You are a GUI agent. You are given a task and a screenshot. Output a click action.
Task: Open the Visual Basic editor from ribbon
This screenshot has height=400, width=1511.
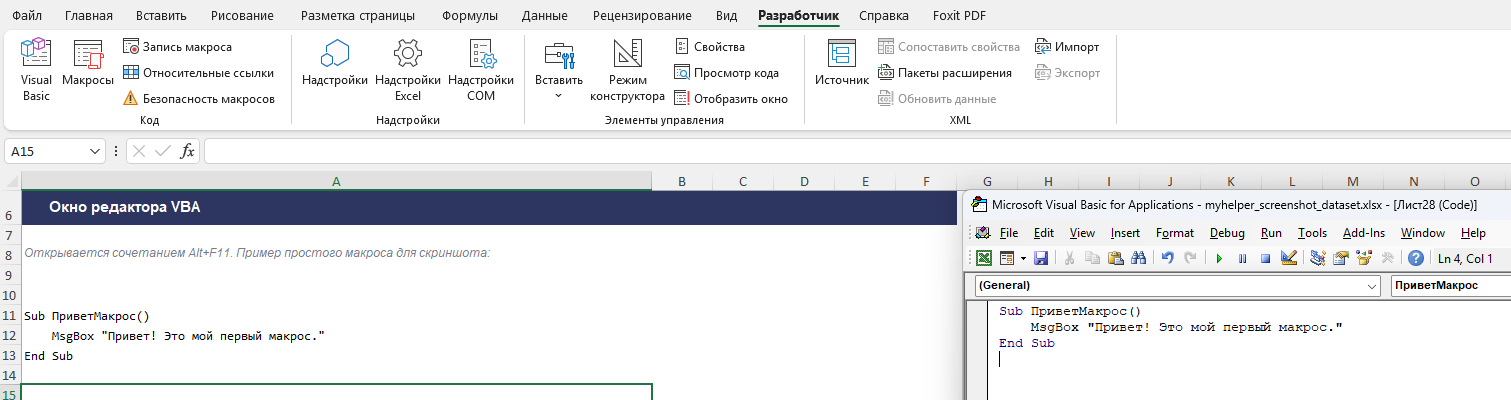[x=36, y=70]
